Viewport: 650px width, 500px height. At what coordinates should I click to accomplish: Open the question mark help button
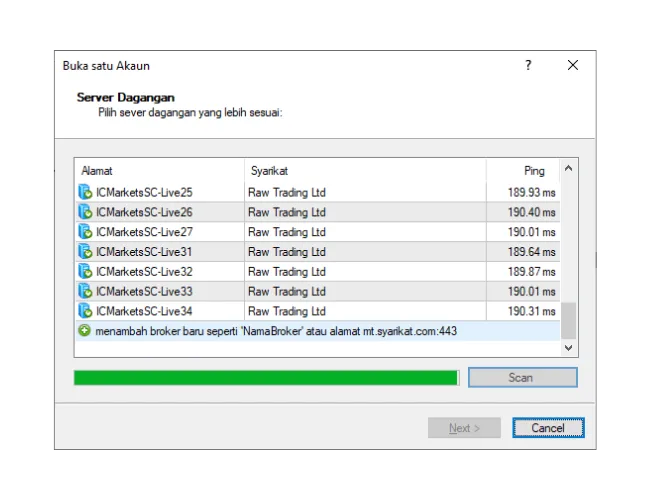coord(528,66)
